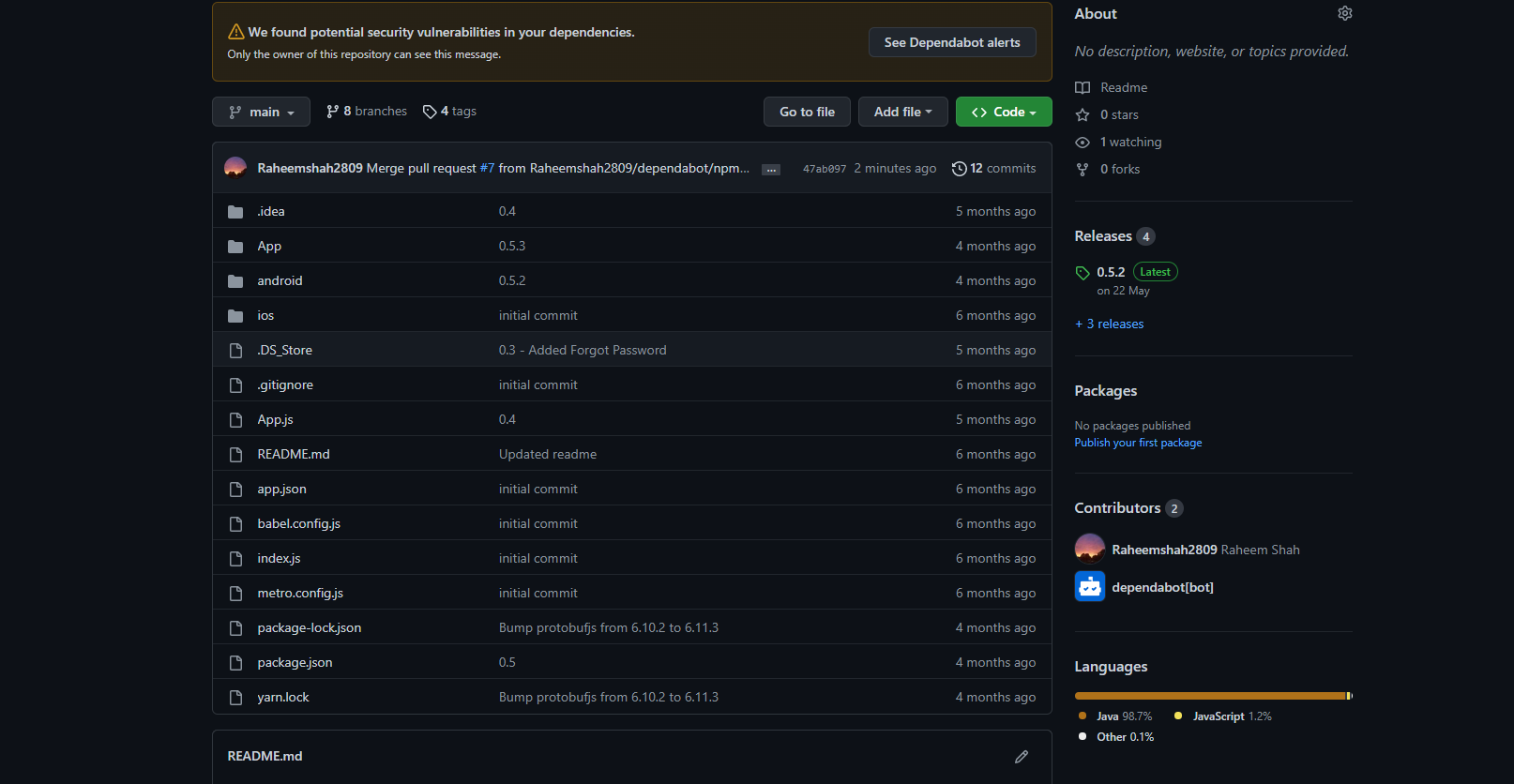Click the .idea folder icon
This screenshot has width=1514, height=784.
(x=235, y=212)
